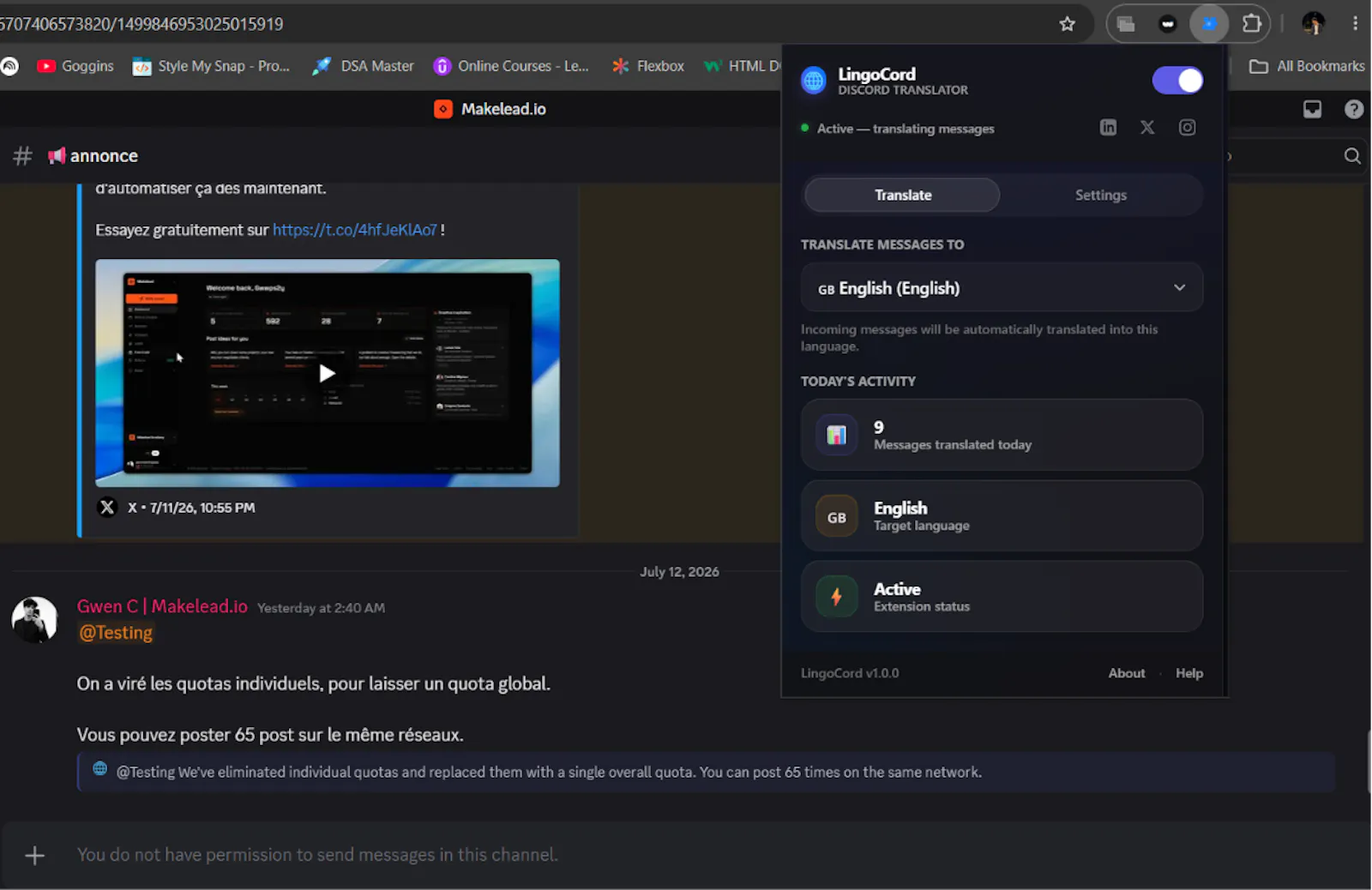The image size is (1372, 890).
Task: Open the Instagram icon in LingoCord popup
Action: click(x=1187, y=128)
